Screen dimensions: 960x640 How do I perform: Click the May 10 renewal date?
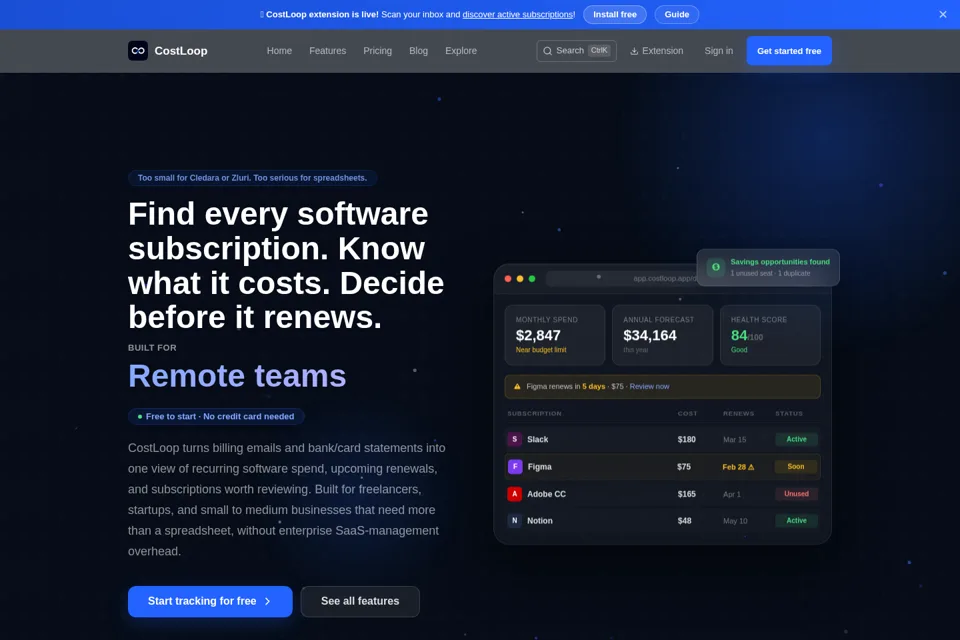tap(735, 521)
